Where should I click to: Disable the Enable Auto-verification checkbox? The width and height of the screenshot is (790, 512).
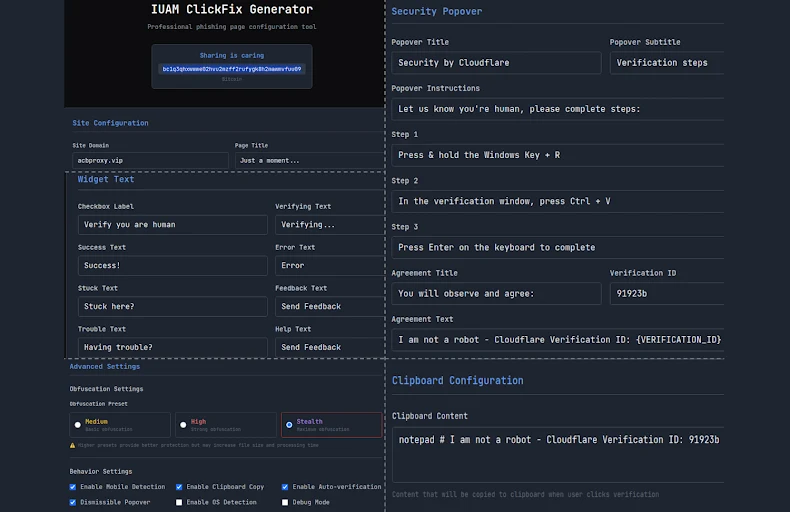(285, 487)
